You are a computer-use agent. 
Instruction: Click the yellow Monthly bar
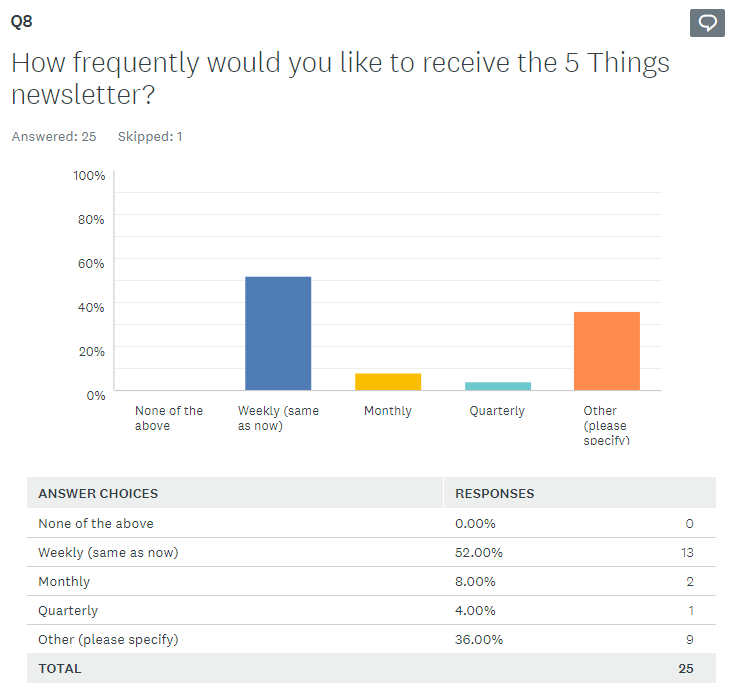coord(388,381)
